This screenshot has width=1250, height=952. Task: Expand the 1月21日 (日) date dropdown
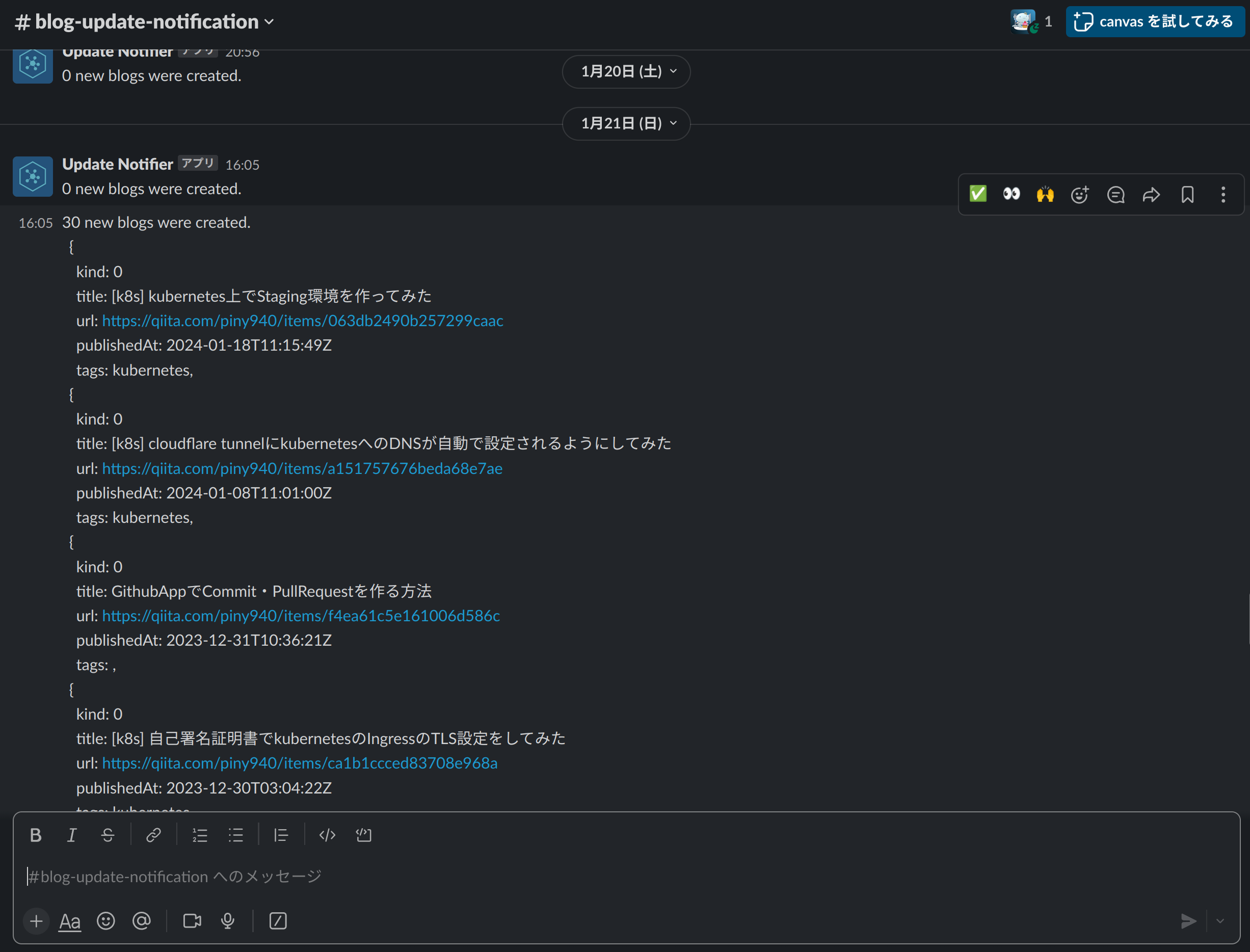pyautogui.click(x=626, y=123)
